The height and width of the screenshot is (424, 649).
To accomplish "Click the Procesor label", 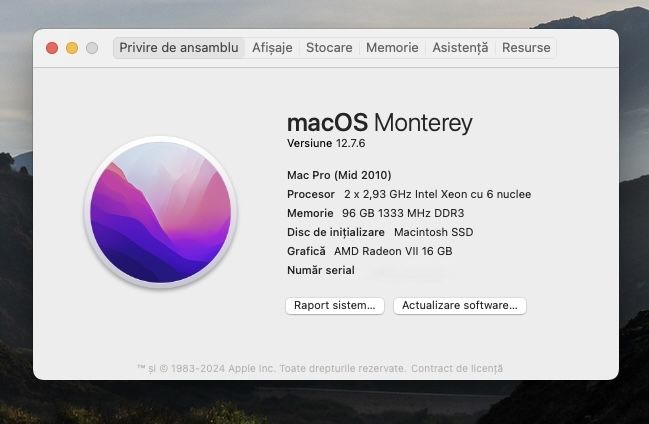I will click(311, 194).
